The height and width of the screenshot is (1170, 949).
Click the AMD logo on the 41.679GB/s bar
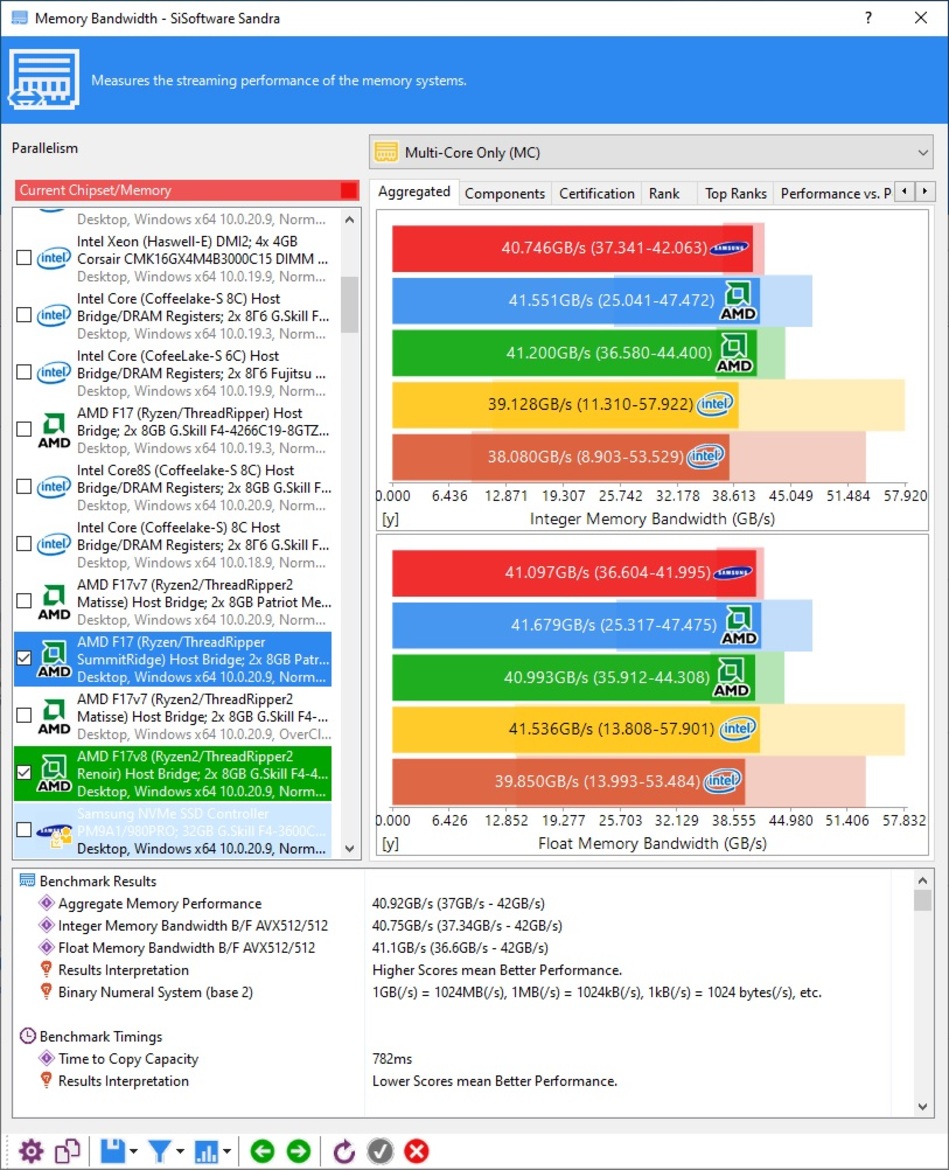point(739,625)
